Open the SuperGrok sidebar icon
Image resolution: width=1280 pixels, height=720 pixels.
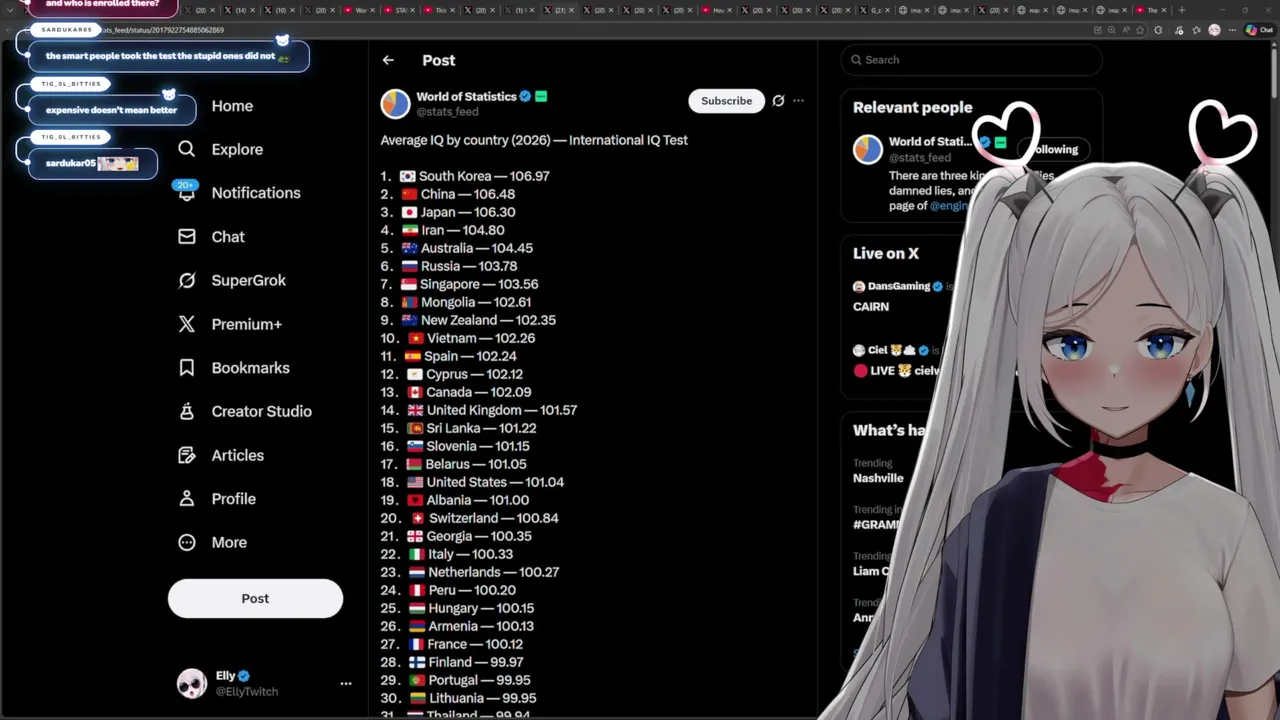[187, 280]
